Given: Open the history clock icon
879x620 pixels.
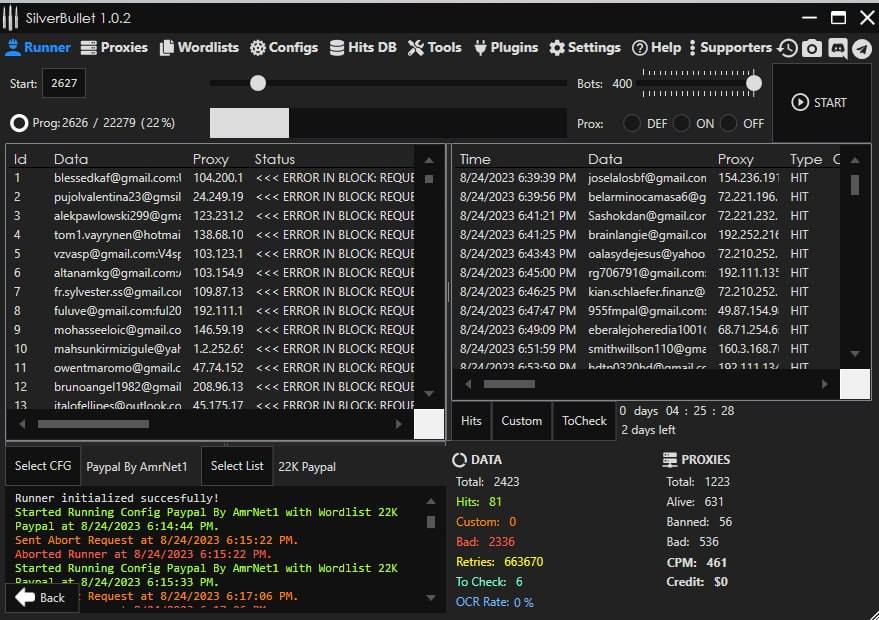Looking at the screenshot, I should (x=788, y=48).
